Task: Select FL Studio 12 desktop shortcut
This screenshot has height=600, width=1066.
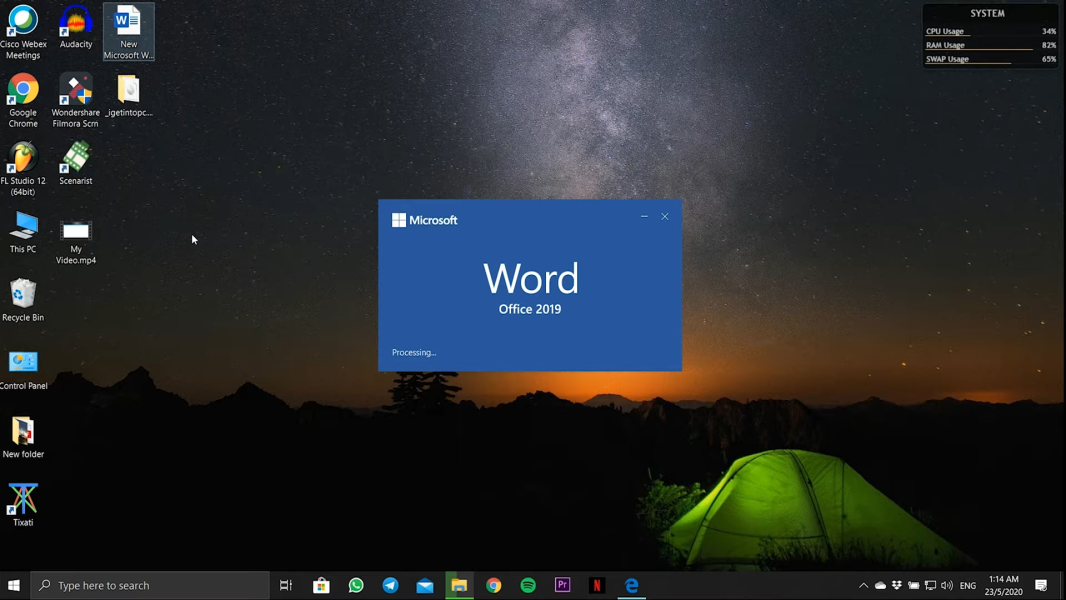Action: (x=23, y=169)
